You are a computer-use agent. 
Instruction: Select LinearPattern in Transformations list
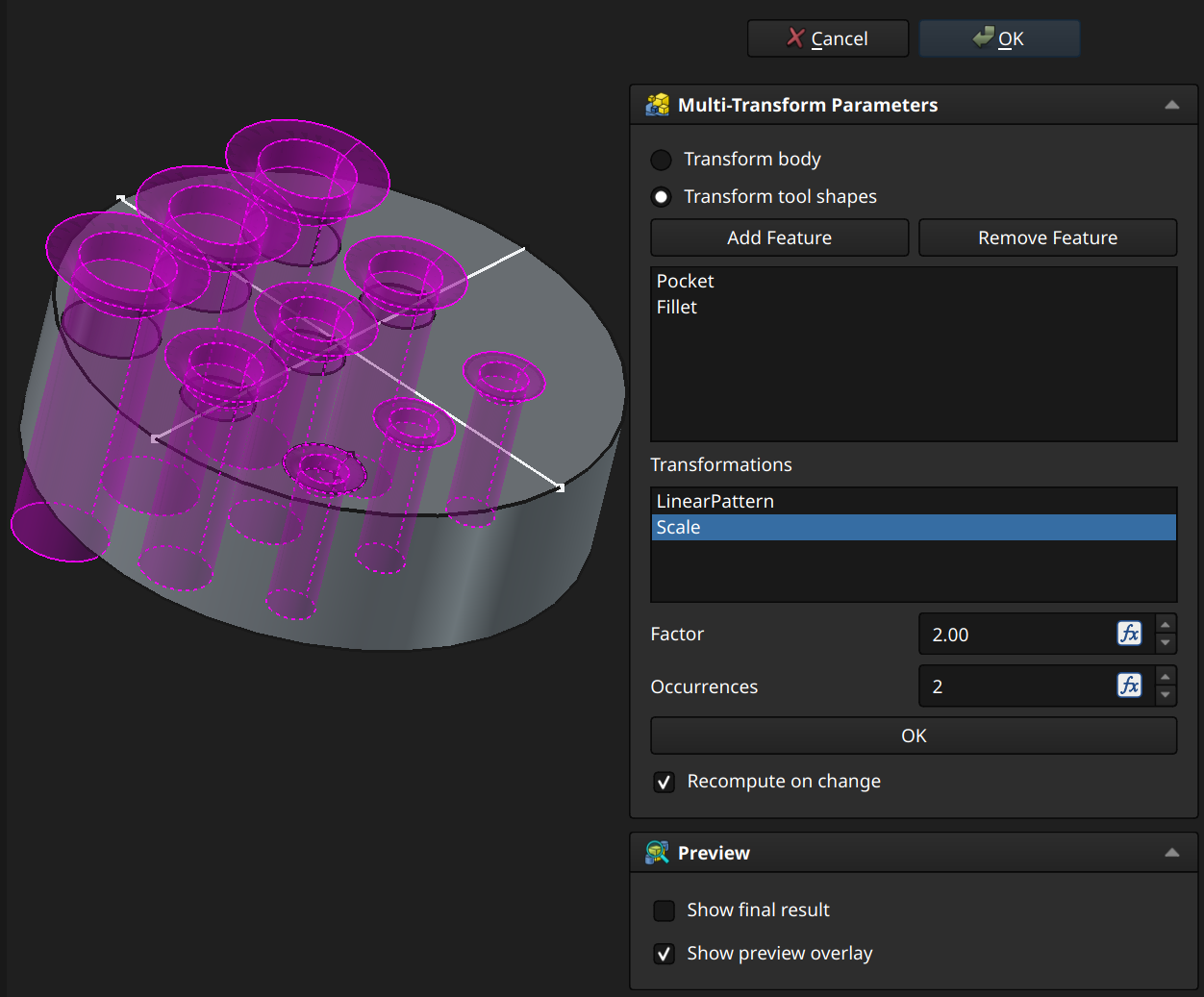pyautogui.click(x=914, y=501)
